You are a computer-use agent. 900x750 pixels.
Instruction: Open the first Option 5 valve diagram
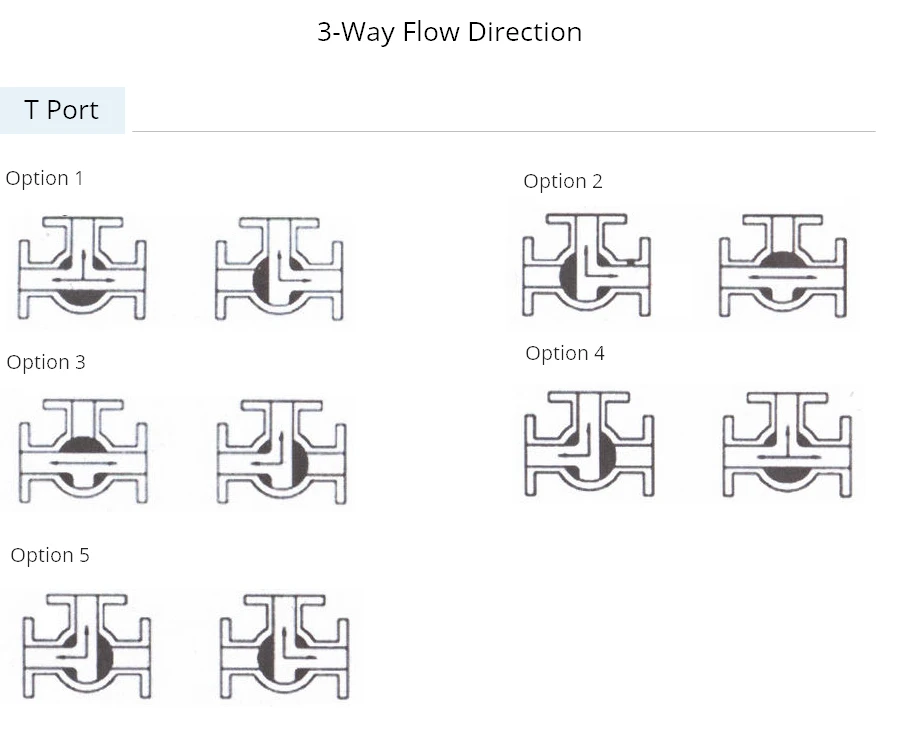(x=87, y=646)
